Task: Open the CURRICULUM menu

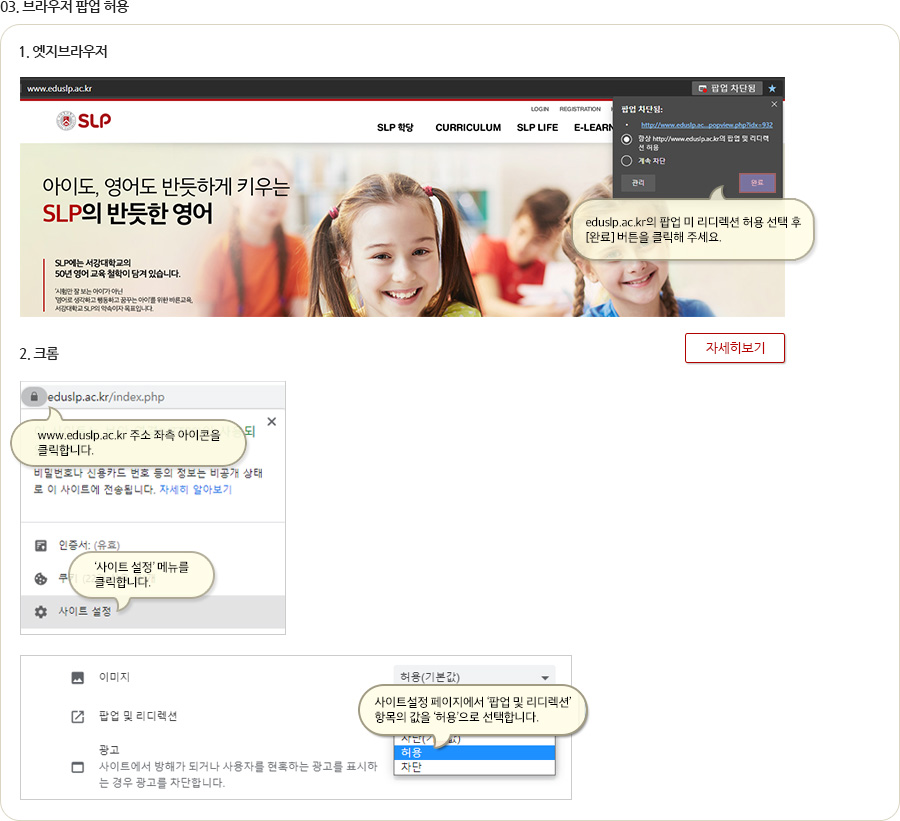Action: click(x=468, y=127)
